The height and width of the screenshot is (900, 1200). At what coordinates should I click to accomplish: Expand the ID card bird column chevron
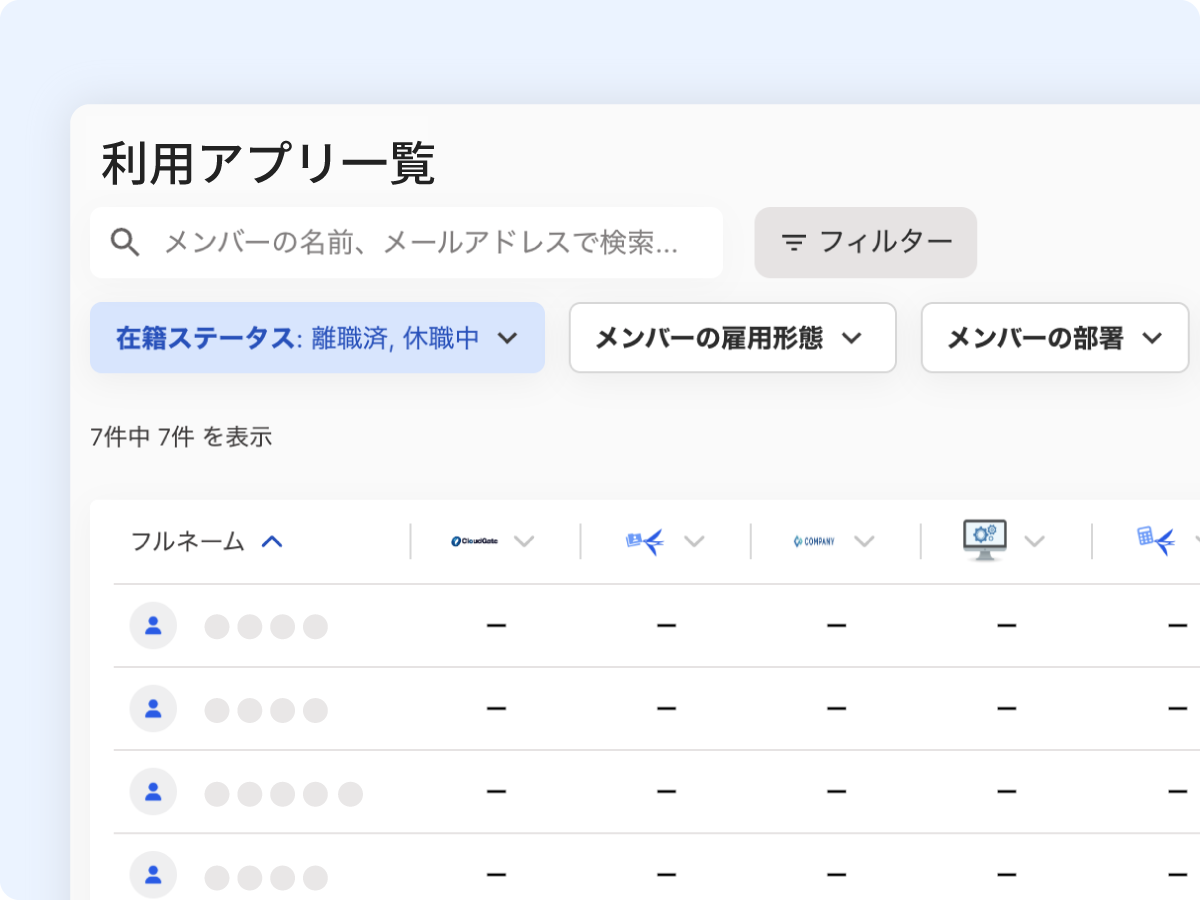694,541
